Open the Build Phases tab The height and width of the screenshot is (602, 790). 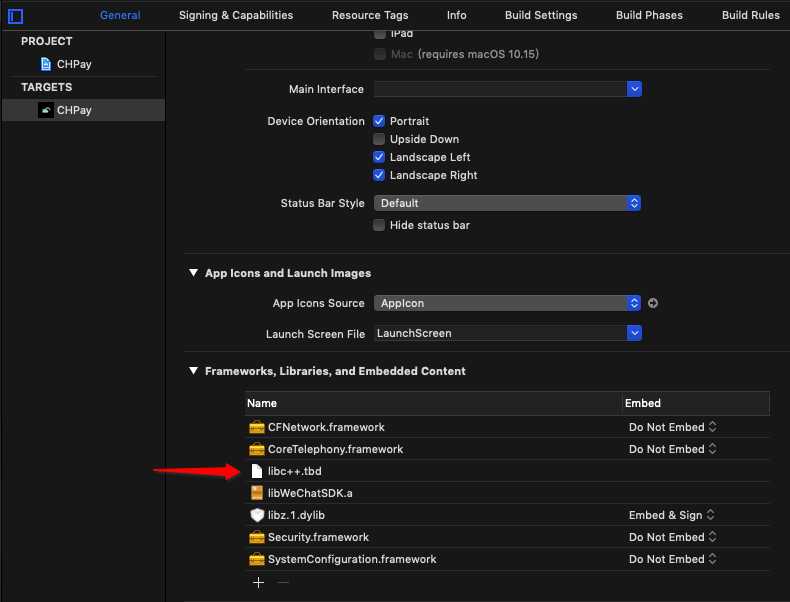[x=649, y=16]
